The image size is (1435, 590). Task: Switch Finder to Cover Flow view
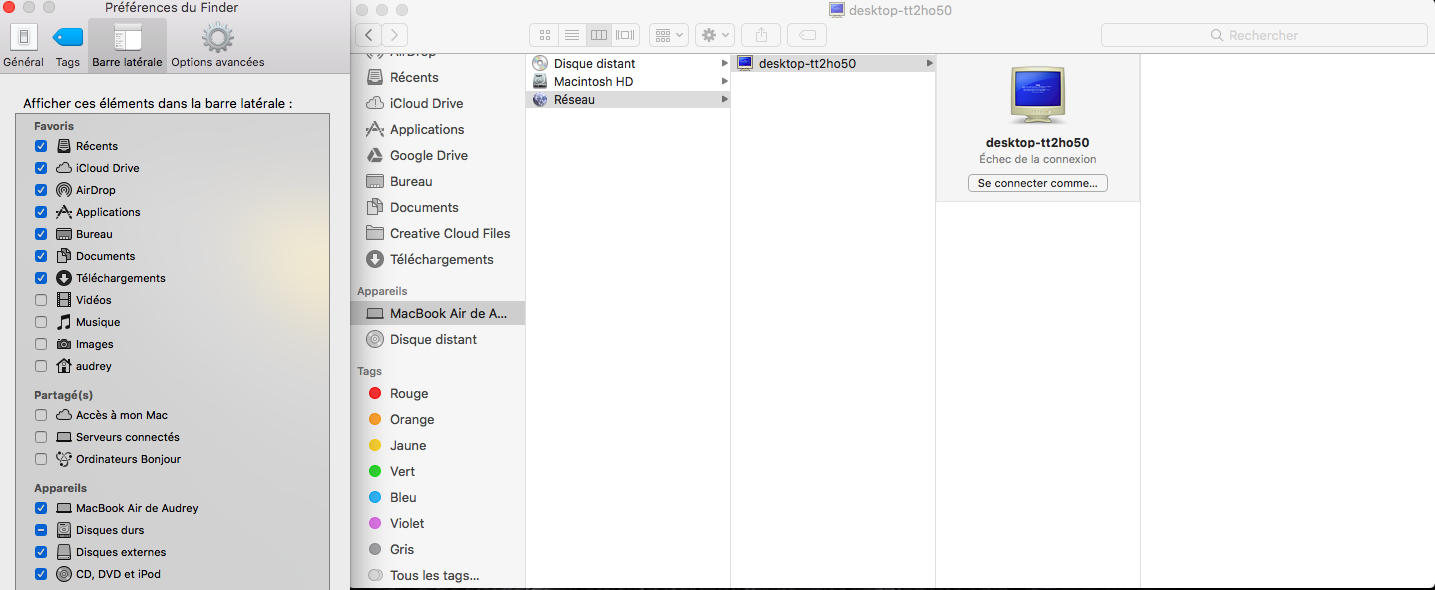pos(626,35)
